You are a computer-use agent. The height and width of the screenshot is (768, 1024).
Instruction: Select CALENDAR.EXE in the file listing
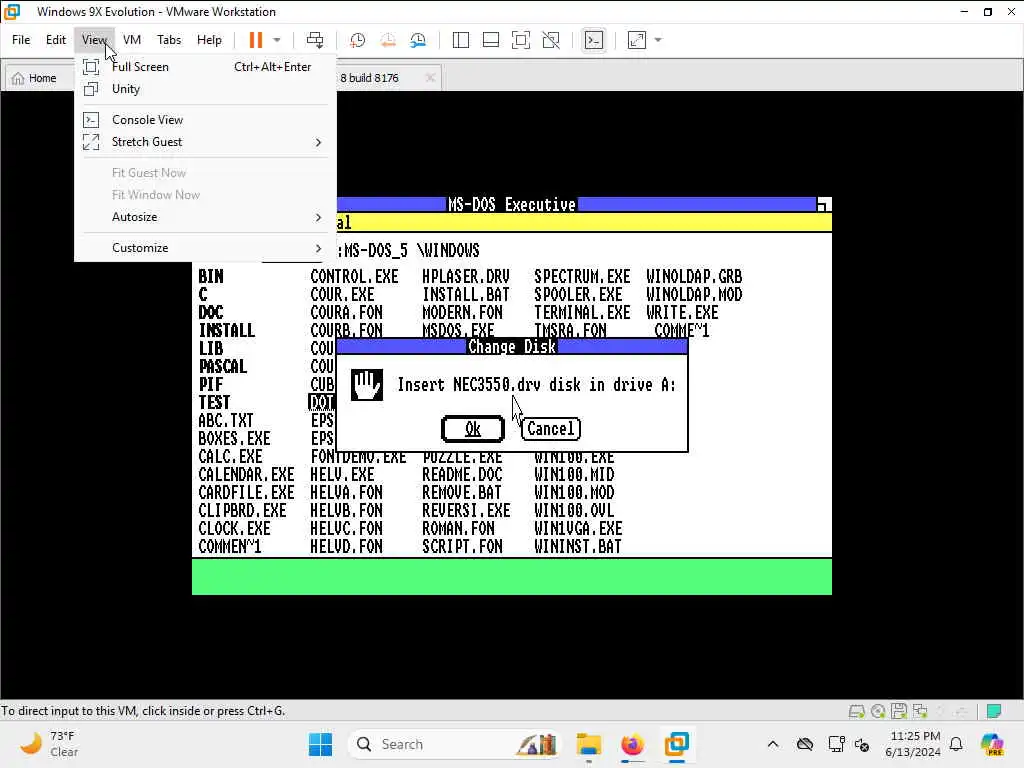tap(246, 475)
